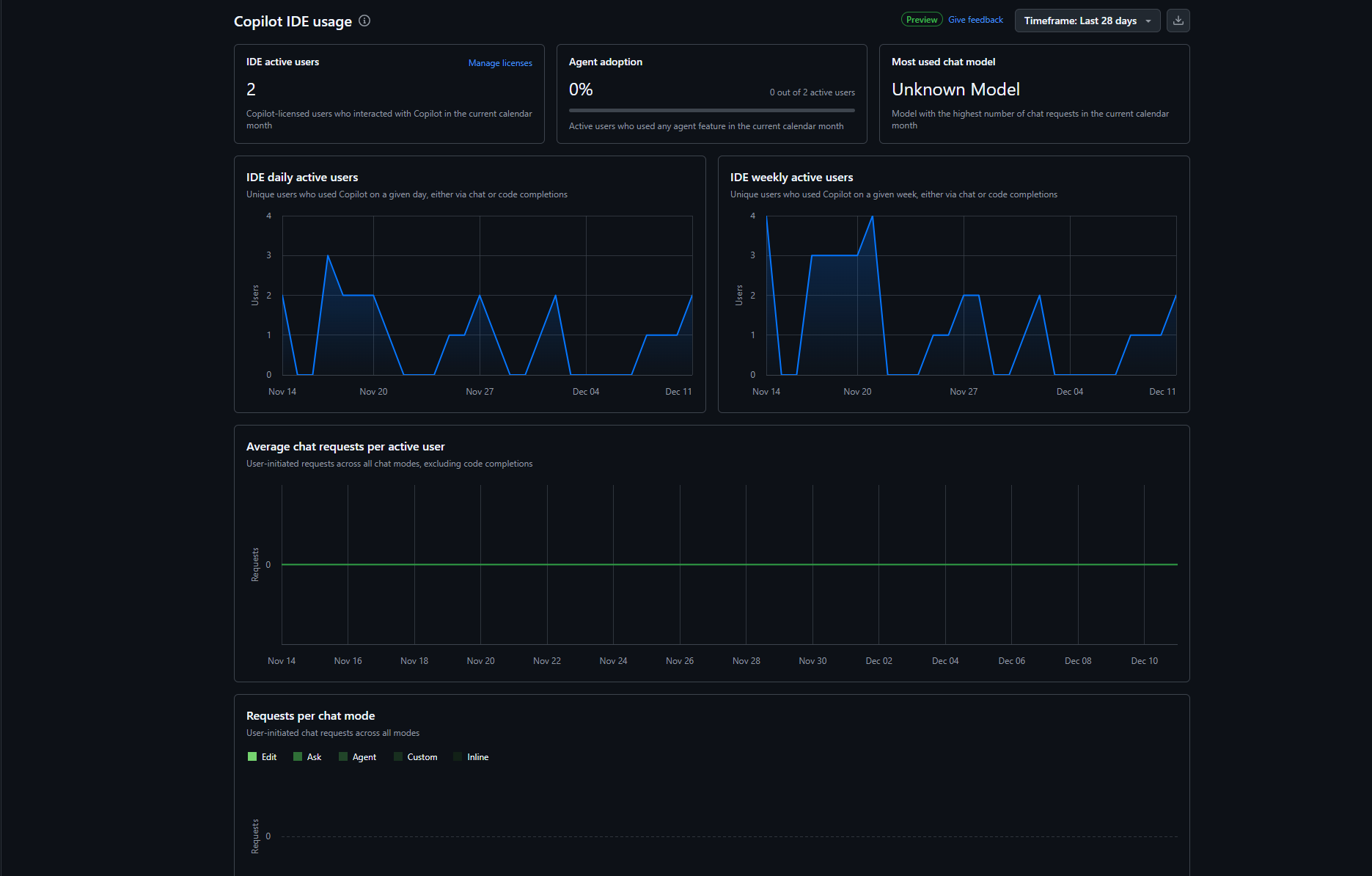Click the Agent adoption progress bar
This screenshot has height=876, width=1372.
coord(712,111)
